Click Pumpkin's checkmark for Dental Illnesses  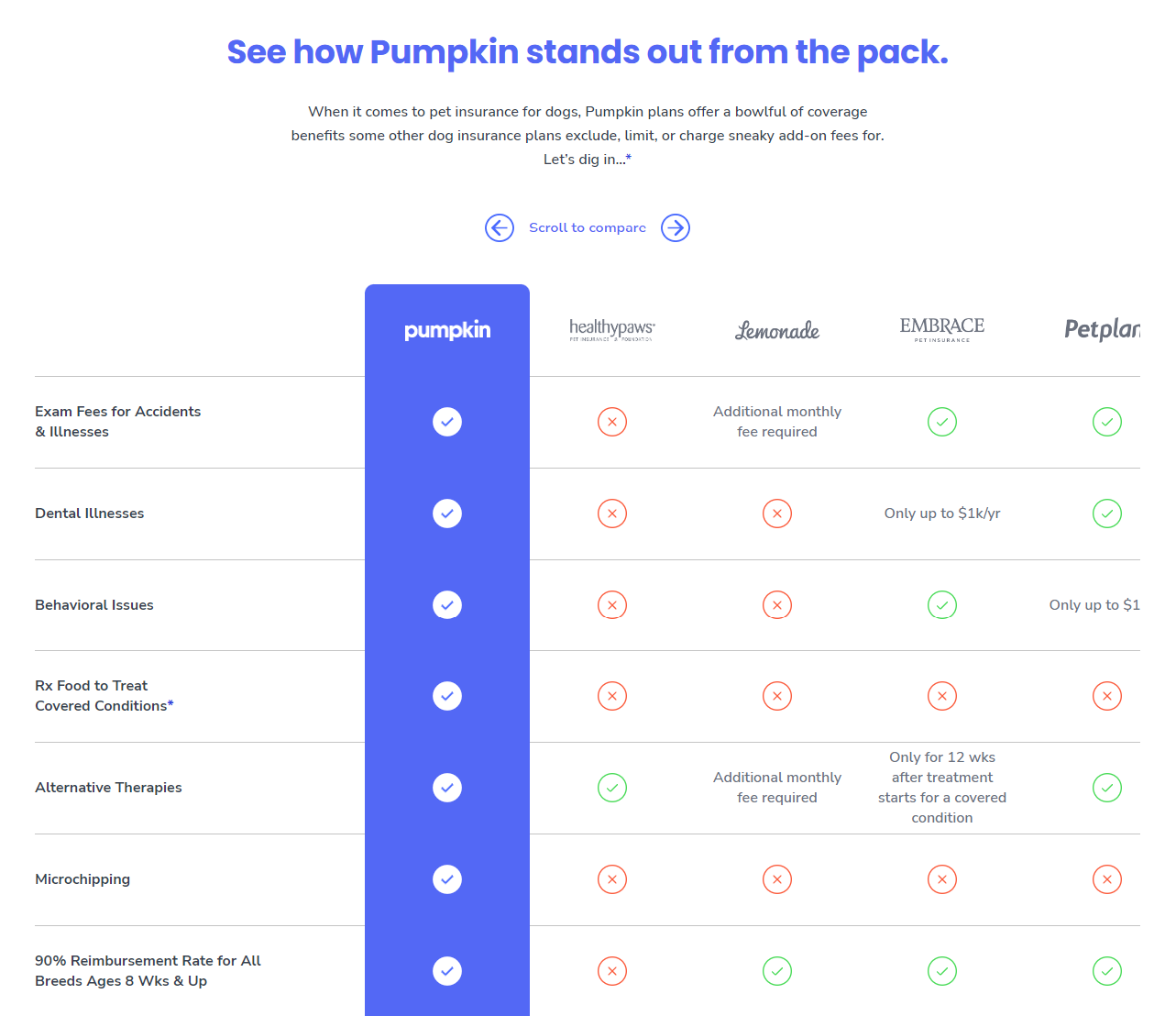447,514
